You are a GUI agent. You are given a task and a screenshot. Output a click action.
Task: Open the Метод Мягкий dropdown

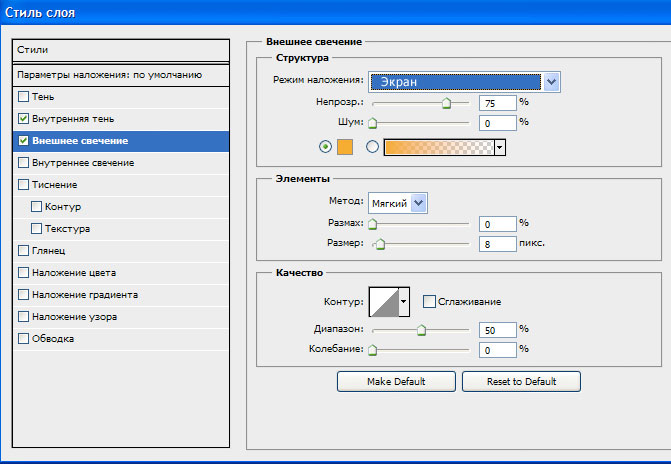(x=419, y=203)
